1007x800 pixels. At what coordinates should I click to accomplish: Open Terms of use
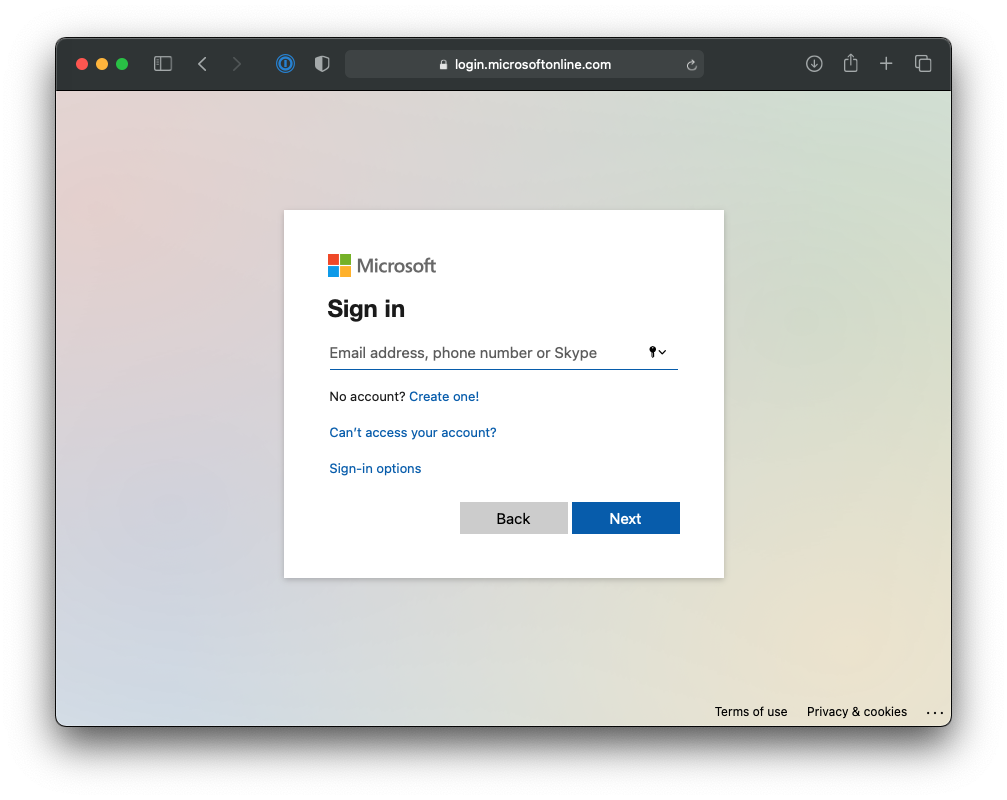click(x=751, y=712)
